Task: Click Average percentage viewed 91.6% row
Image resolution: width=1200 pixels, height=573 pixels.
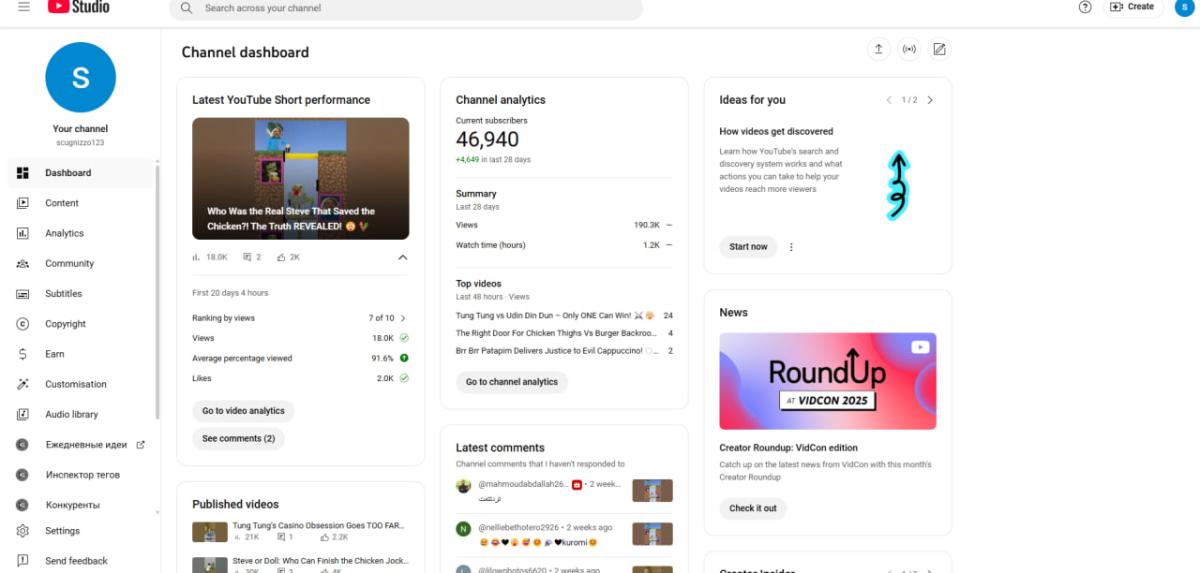Action: click(x=300, y=358)
